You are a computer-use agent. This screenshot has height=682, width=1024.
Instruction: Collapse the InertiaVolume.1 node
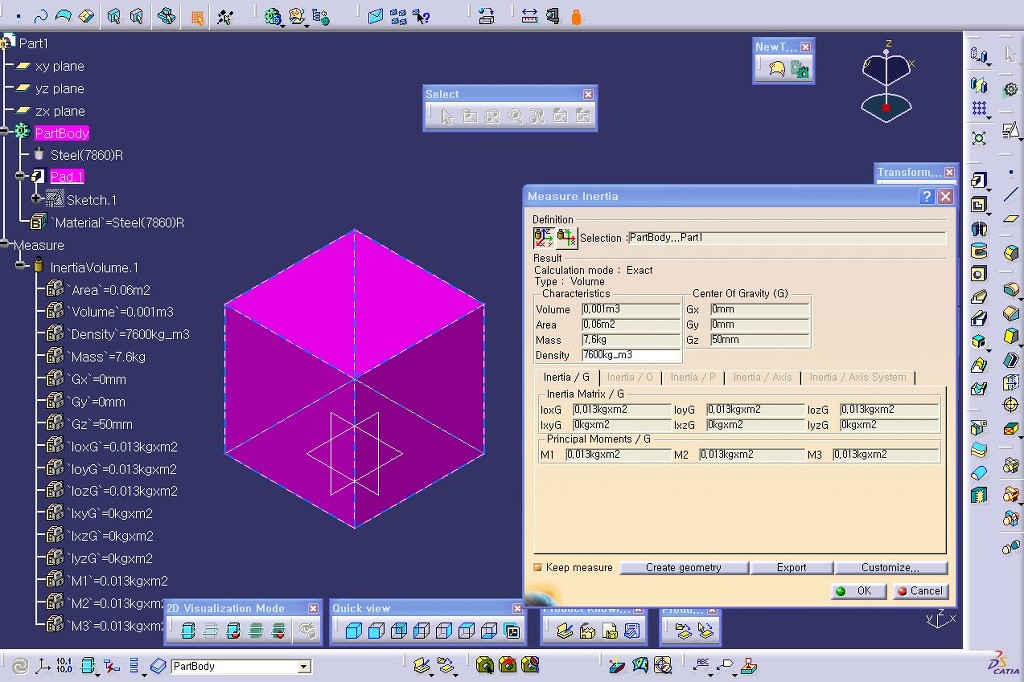20,267
